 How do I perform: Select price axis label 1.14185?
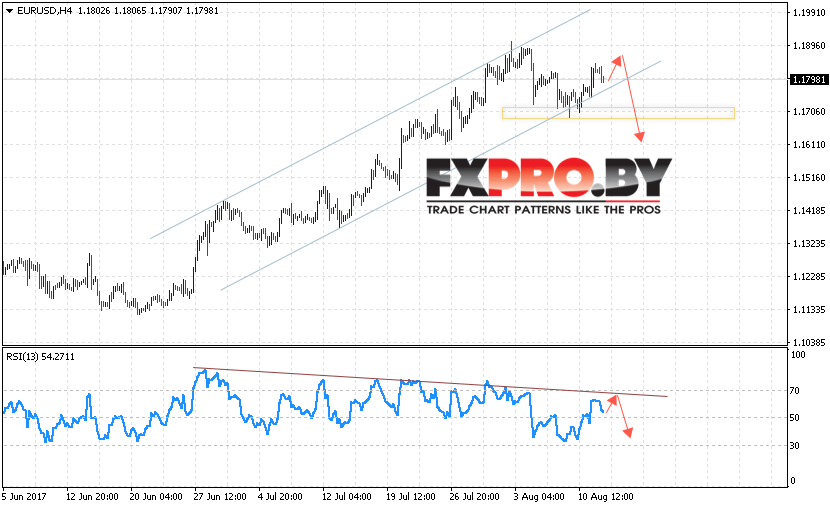(809, 211)
